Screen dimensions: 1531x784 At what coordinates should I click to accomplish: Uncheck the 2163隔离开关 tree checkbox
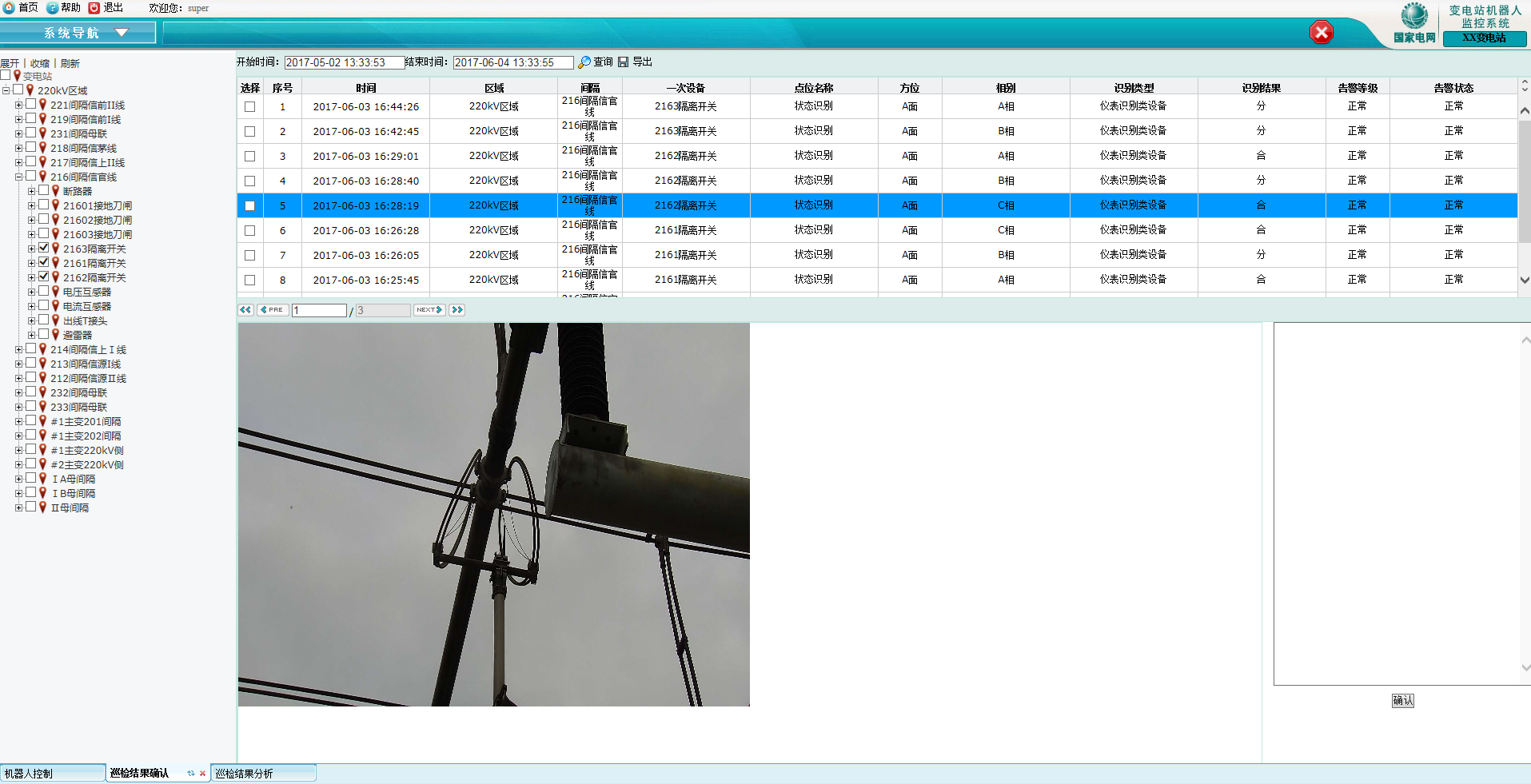click(x=44, y=249)
